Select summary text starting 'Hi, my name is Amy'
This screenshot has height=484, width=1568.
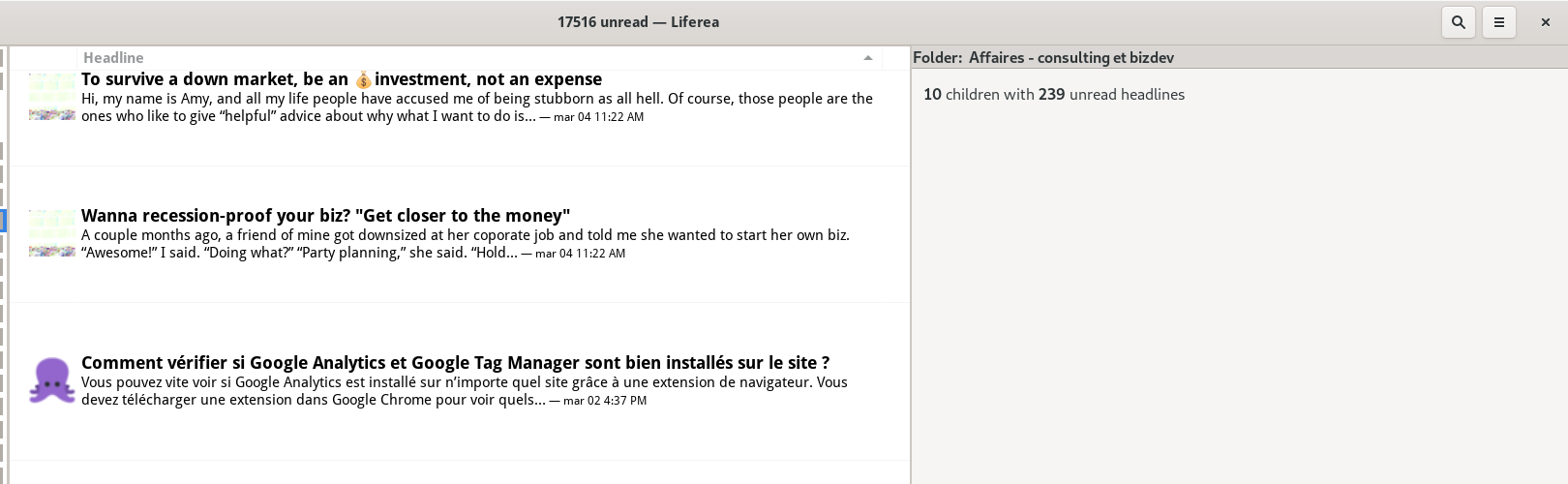pos(477,107)
